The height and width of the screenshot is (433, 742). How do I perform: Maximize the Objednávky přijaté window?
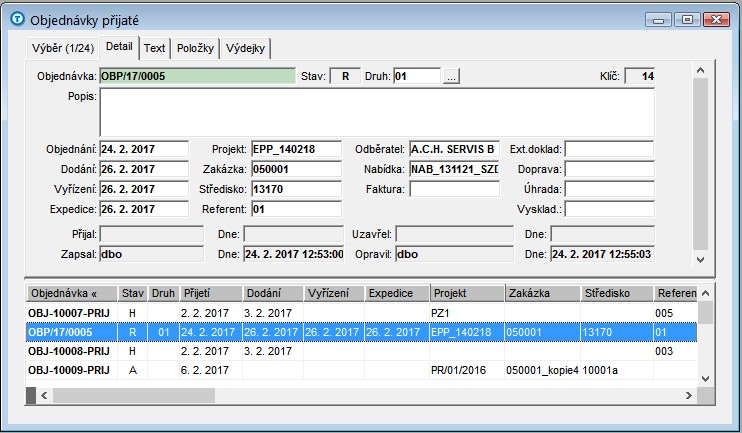point(687,19)
